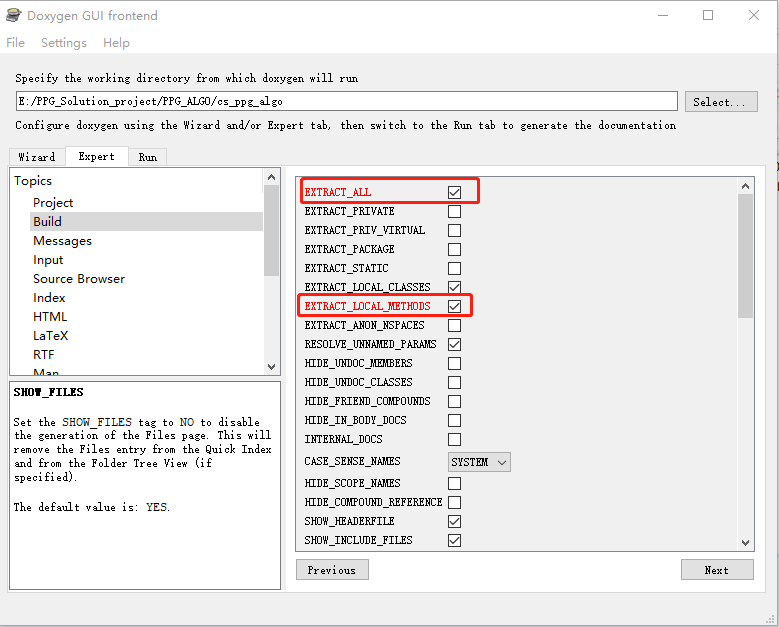The width and height of the screenshot is (779, 627).
Task: Maximize the Doxygen GUI window
Action: 708,15
